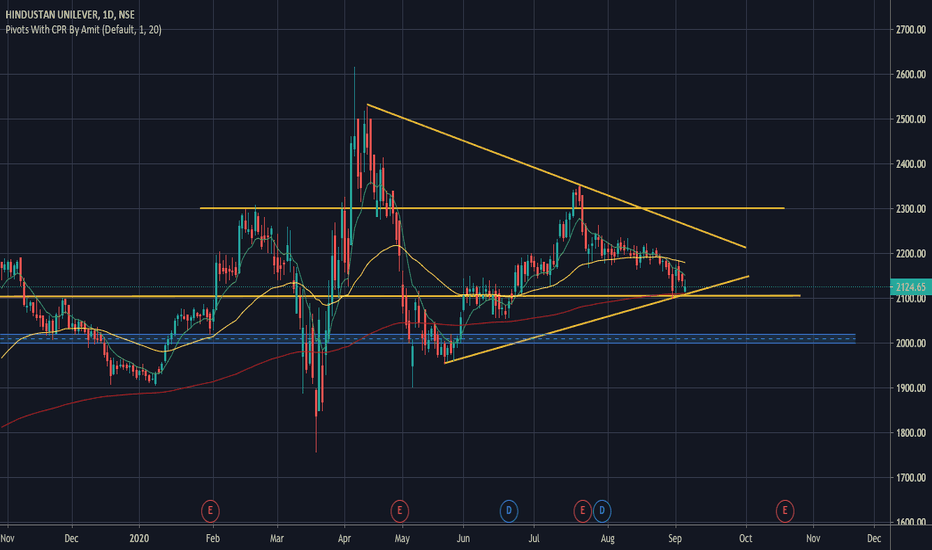The height and width of the screenshot is (550, 932).
Task: Click the 1700.00 price axis label
Action: [x=911, y=477]
